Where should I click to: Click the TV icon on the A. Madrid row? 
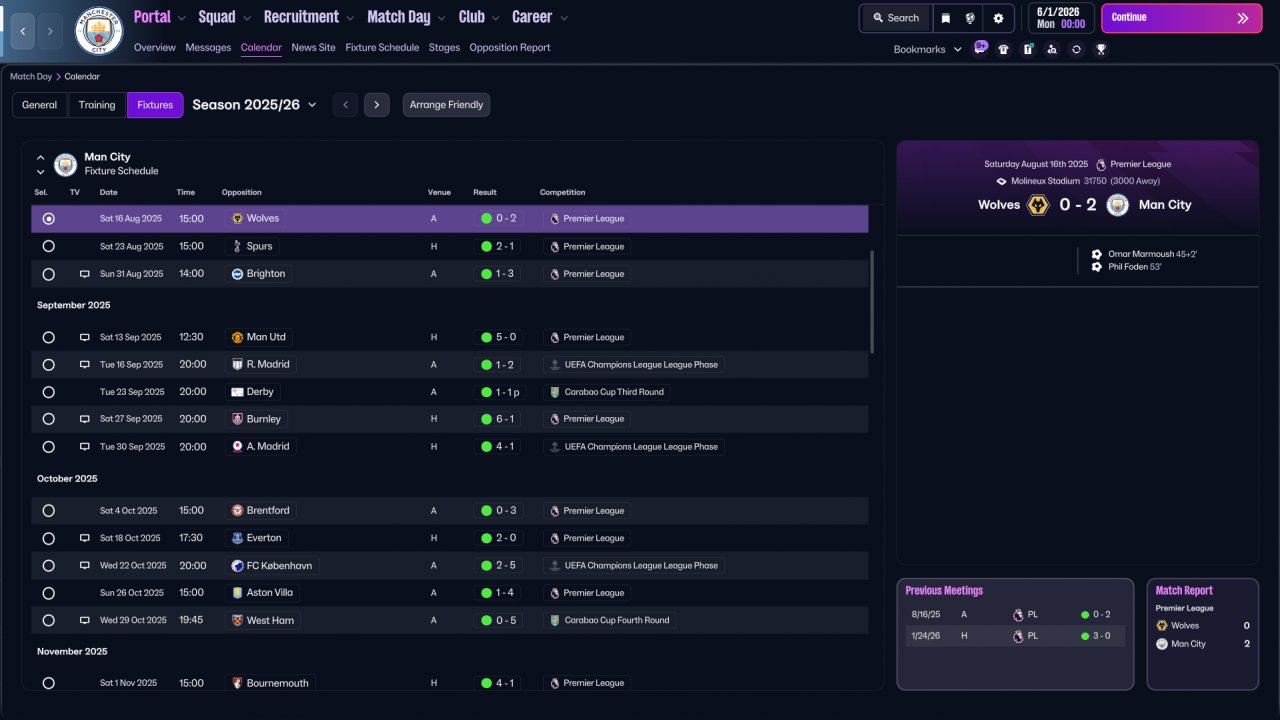[85, 447]
